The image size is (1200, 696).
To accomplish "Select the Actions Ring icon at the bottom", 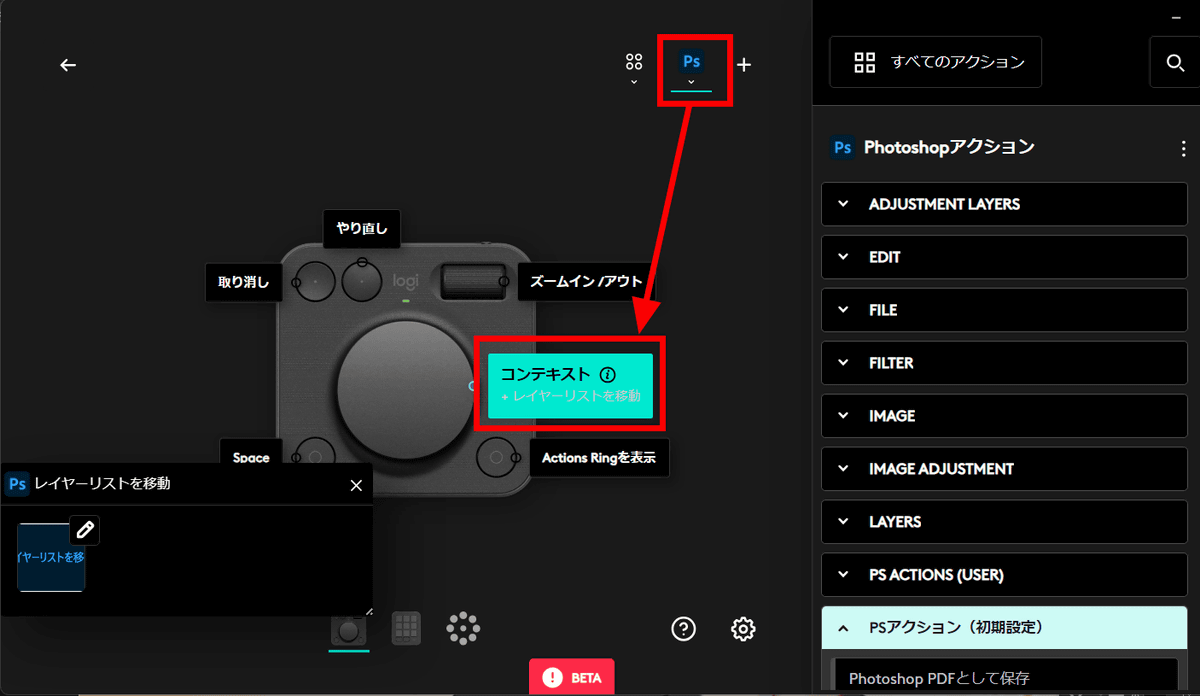I will (x=462, y=629).
